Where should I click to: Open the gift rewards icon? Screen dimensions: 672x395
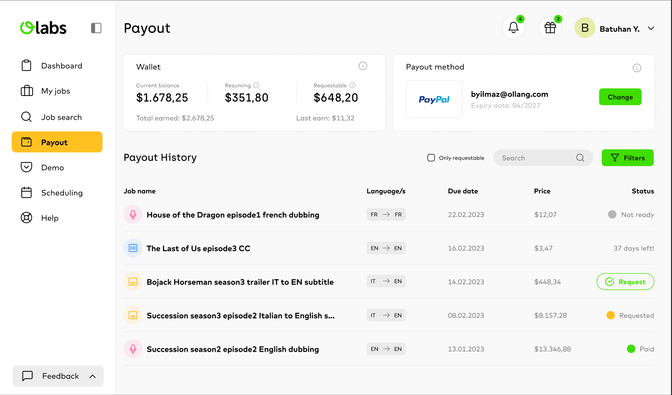pyautogui.click(x=550, y=28)
